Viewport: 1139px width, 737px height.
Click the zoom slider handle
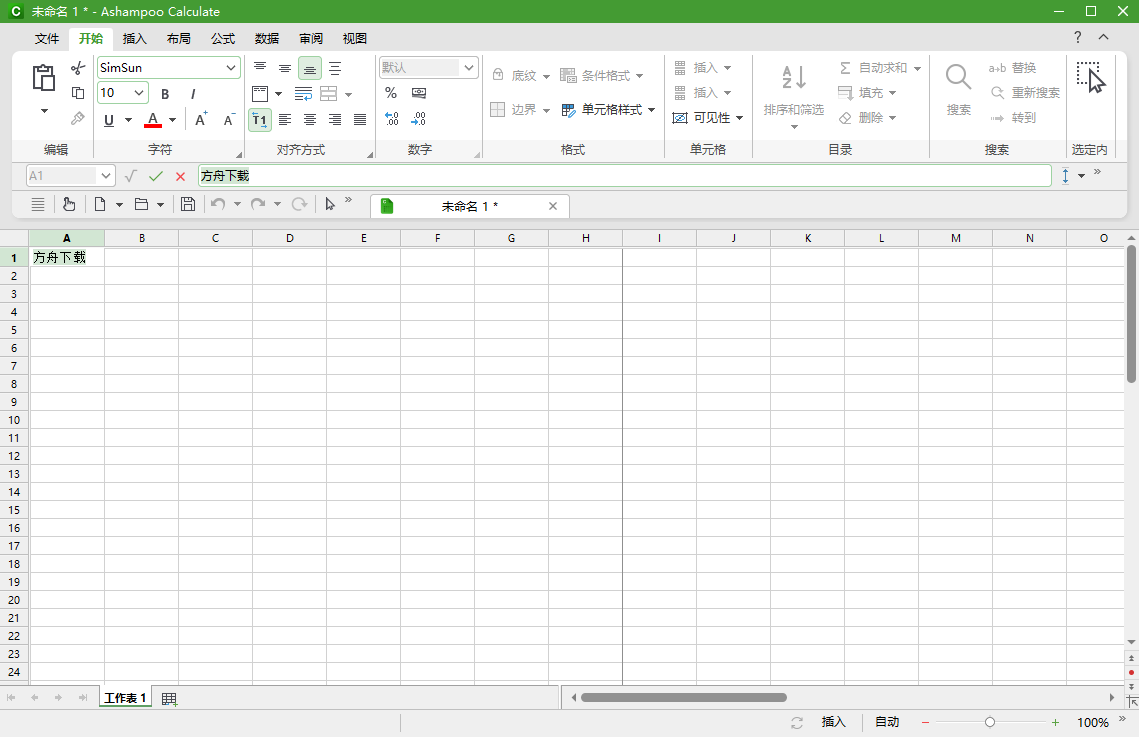click(x=989, y=722)
